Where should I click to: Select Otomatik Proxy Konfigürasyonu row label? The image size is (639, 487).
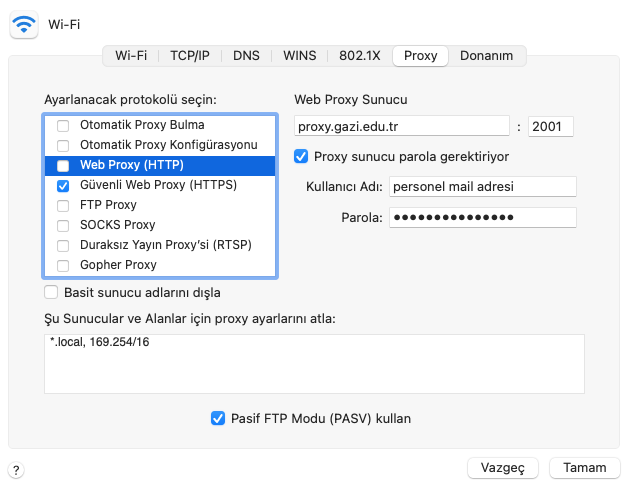click(x=168, y=145)
